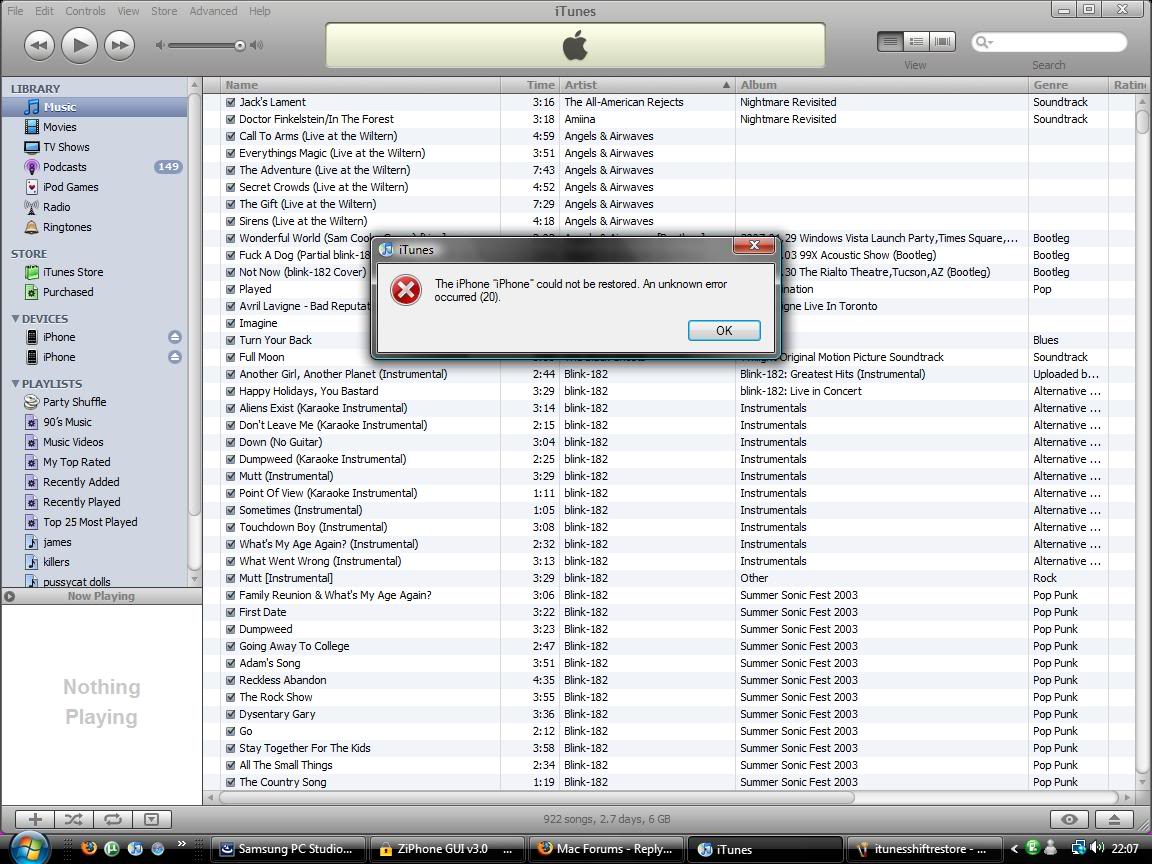
Task: Switch to Cover Flow view
Action: (942, 42)
